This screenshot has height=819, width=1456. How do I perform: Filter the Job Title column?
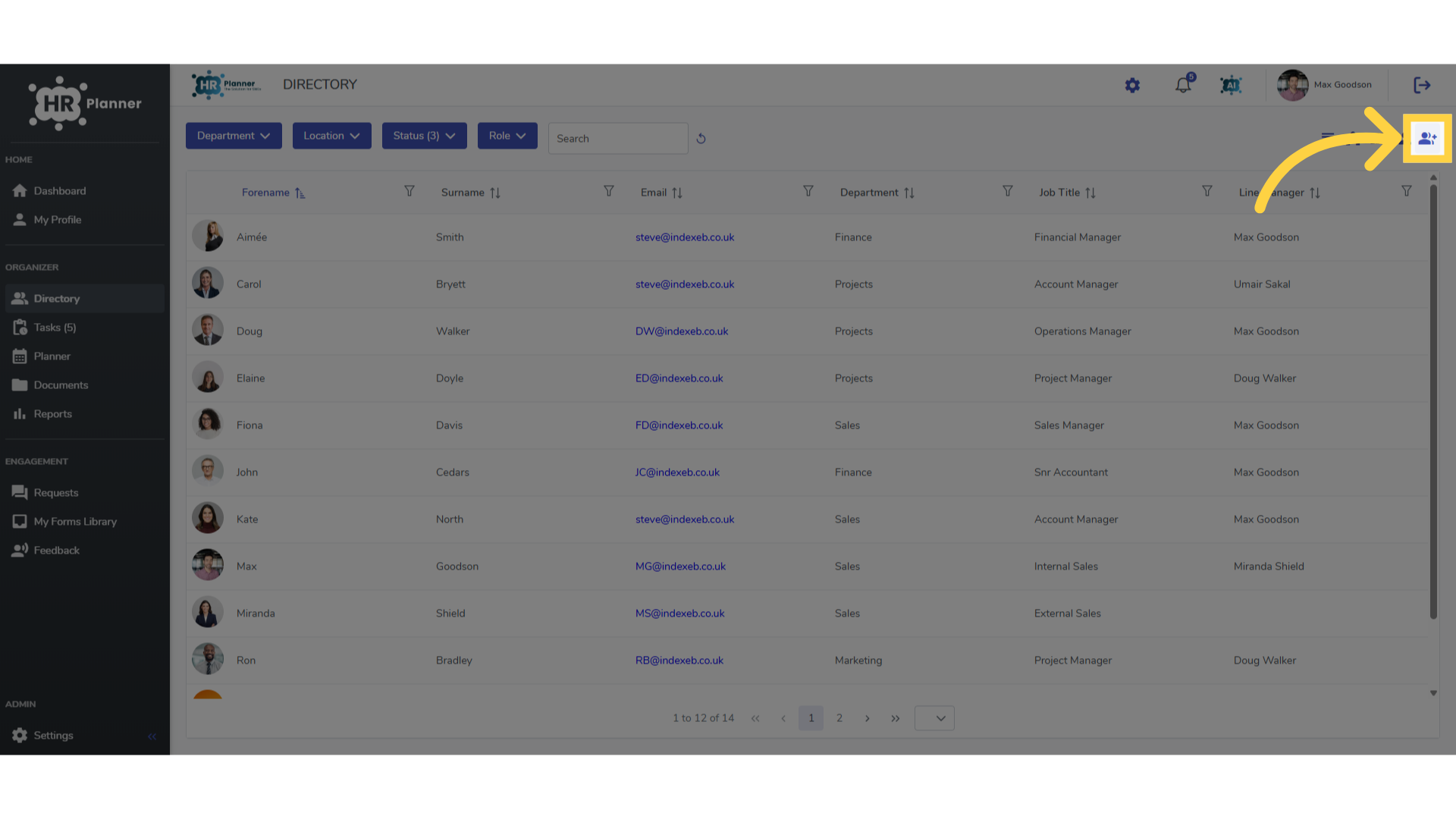click(x=1207, y=191)
